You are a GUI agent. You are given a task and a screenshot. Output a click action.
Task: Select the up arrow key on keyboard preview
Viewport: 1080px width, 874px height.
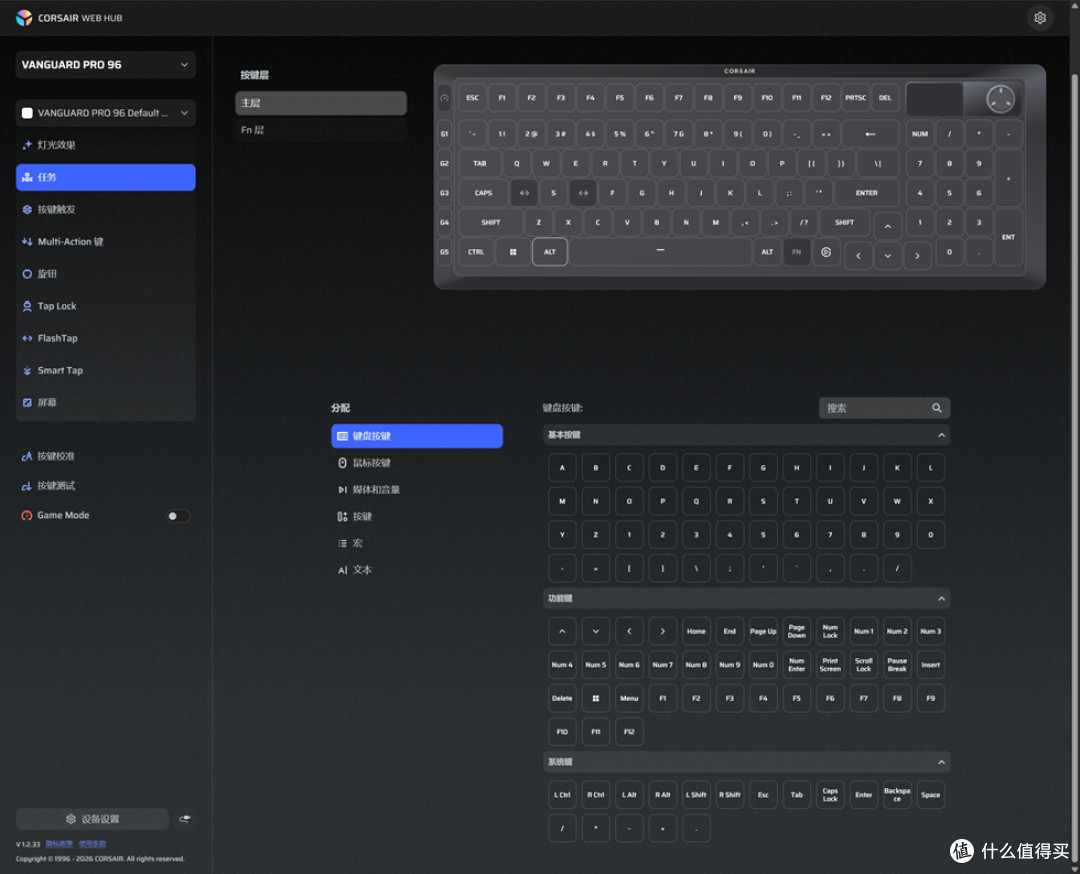[x=888, y=226]
